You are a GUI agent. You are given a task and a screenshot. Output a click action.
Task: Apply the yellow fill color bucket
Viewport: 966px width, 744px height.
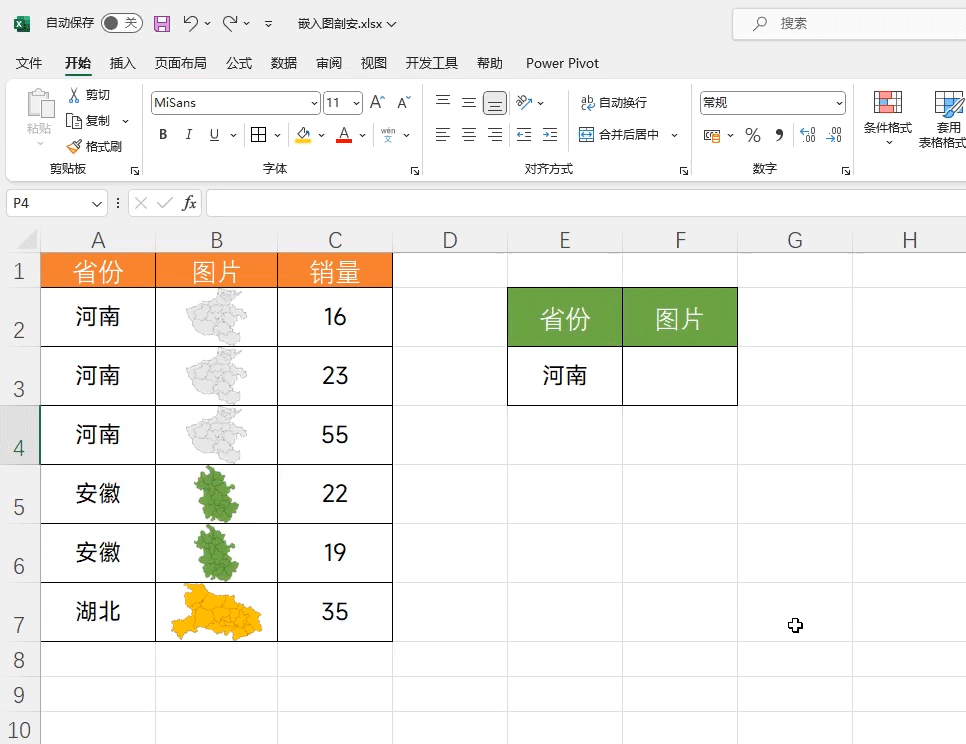tap(303, 135)
